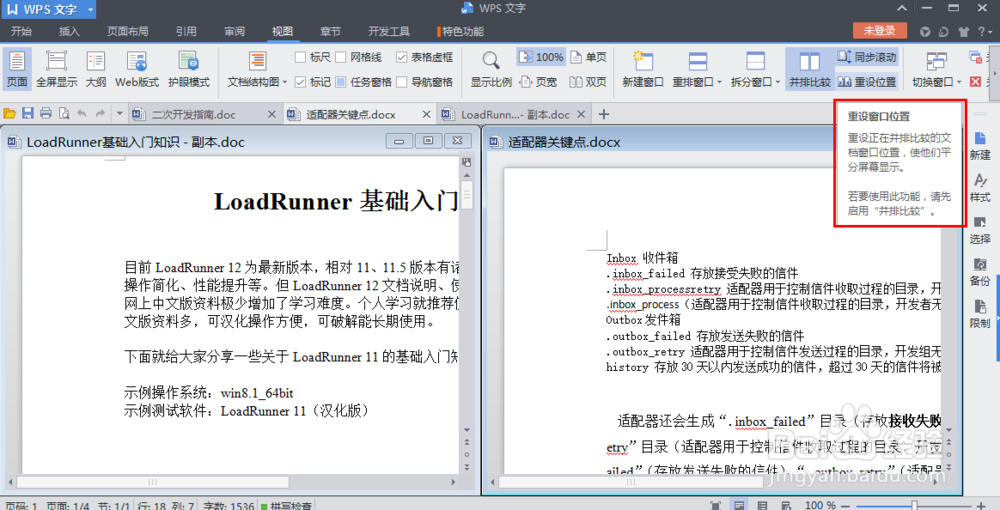1000x510 pixels.
Task: Add a new document tab with plus
Action: point(603,114)
